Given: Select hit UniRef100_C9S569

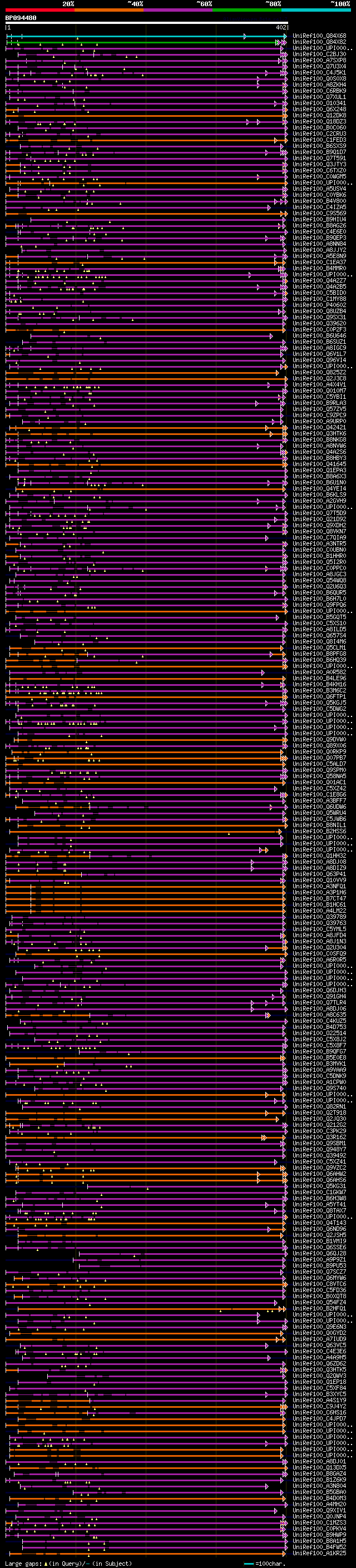Looking at the screenshot, I should pyautogui.click(x=319, y=214).
